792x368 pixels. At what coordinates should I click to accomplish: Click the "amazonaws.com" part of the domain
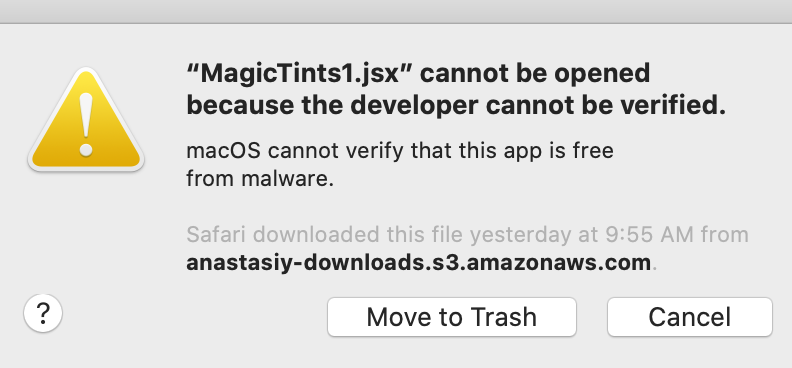(x=558, y=263)
